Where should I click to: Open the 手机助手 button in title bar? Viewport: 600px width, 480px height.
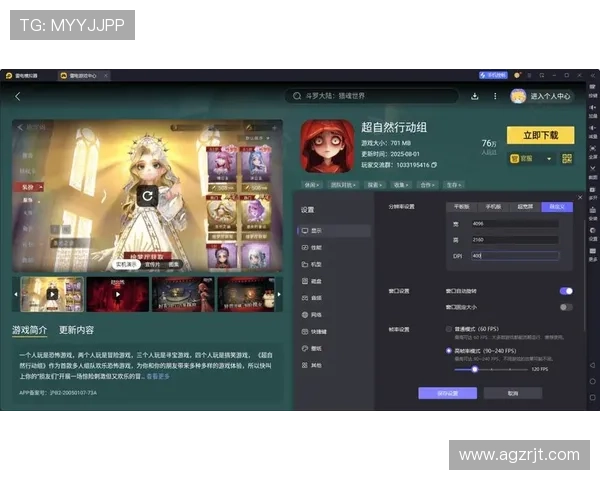click(x=493, y=75)
